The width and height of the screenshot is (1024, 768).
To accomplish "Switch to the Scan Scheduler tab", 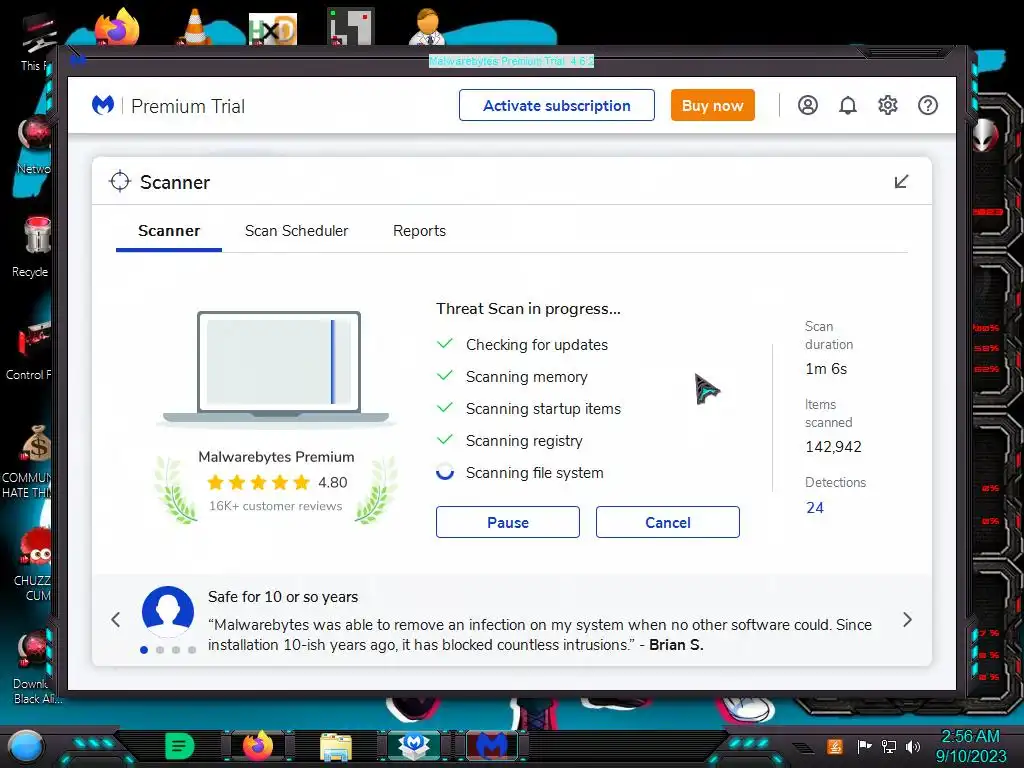I will point(296,231).
